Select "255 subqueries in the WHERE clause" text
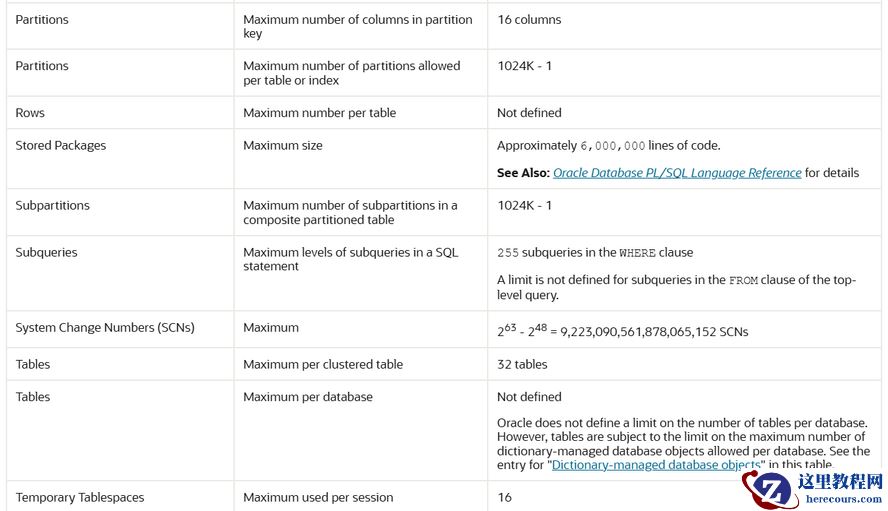The image size is (888, 511). (595, 253)
